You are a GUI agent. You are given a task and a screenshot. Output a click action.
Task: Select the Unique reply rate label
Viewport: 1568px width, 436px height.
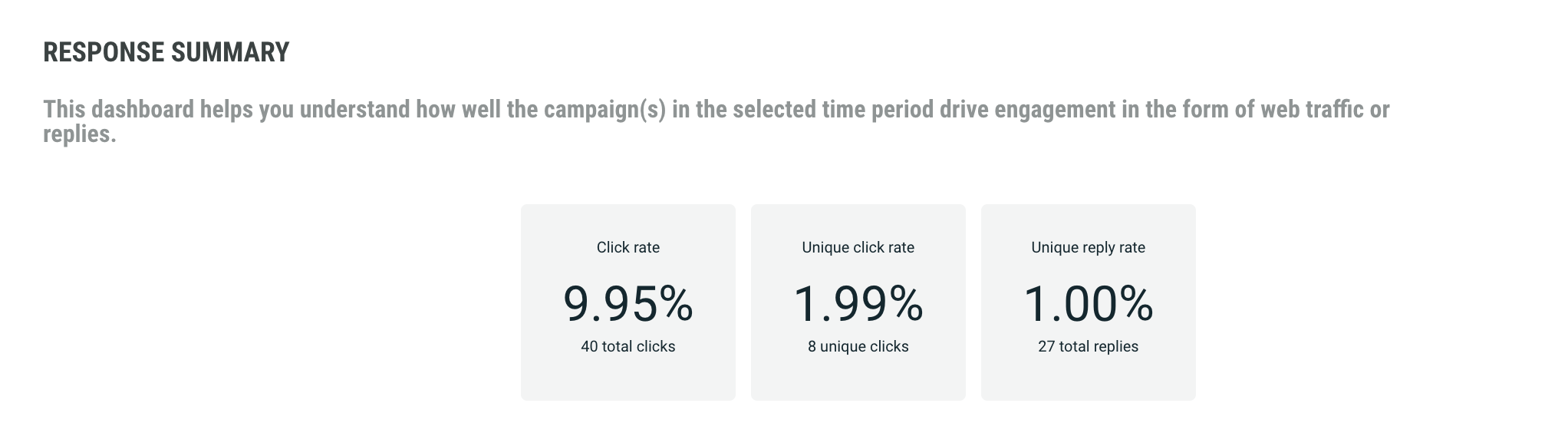(x=1088, y=247)
